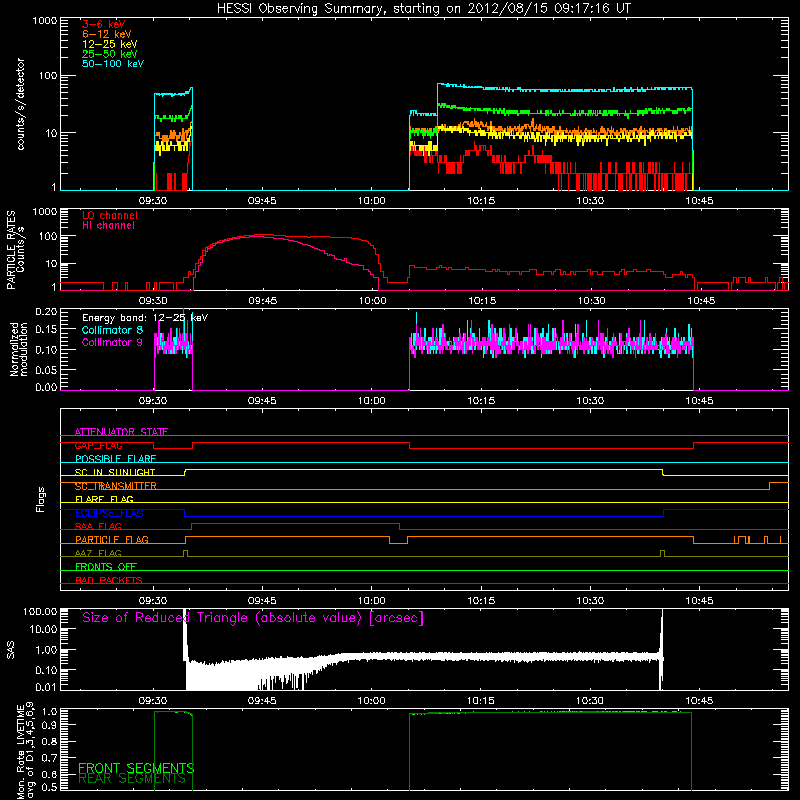Image resolution: width=800 pixels, height=800 pixels.
Task: Click the 100.00 SAS axis value
Action: tap(40, 612)
